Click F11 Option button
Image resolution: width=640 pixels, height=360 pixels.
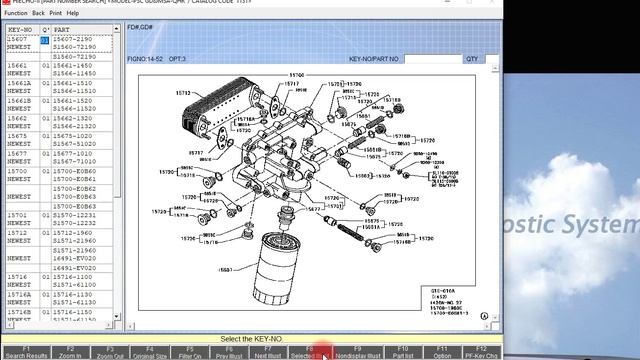click(x=442, y=352)
